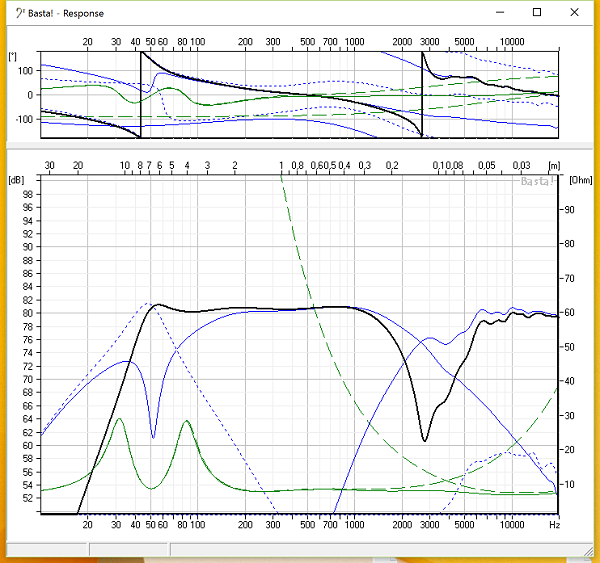600x563 pixels.
Task: Click the leftmost status bar panel
Action: click(x=47, y=549)
